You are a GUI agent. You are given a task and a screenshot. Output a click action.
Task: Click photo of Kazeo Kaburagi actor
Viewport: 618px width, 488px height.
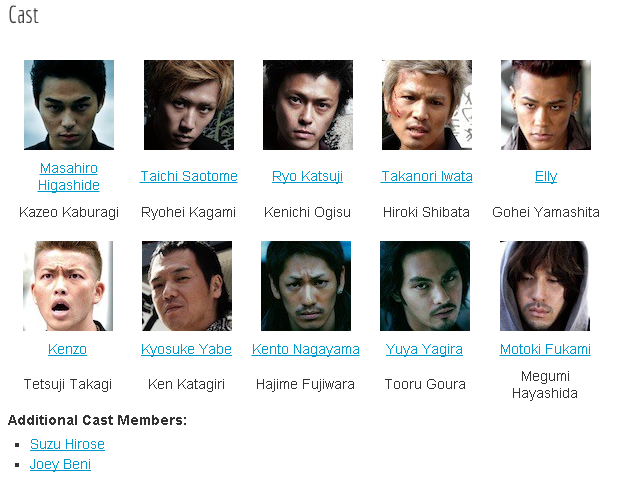point(69,105)
